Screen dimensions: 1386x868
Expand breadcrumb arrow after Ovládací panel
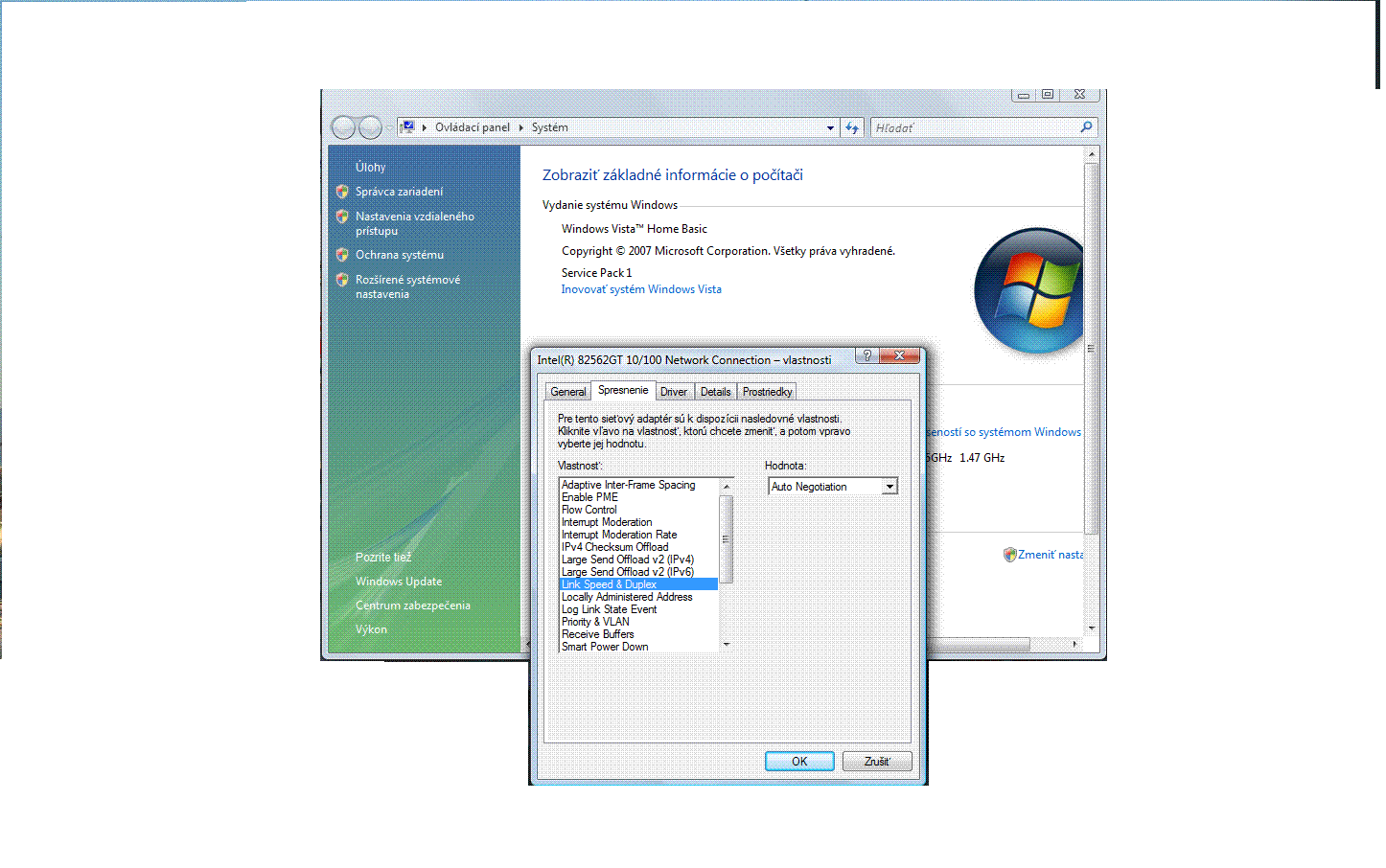click(x=520, y=127)
